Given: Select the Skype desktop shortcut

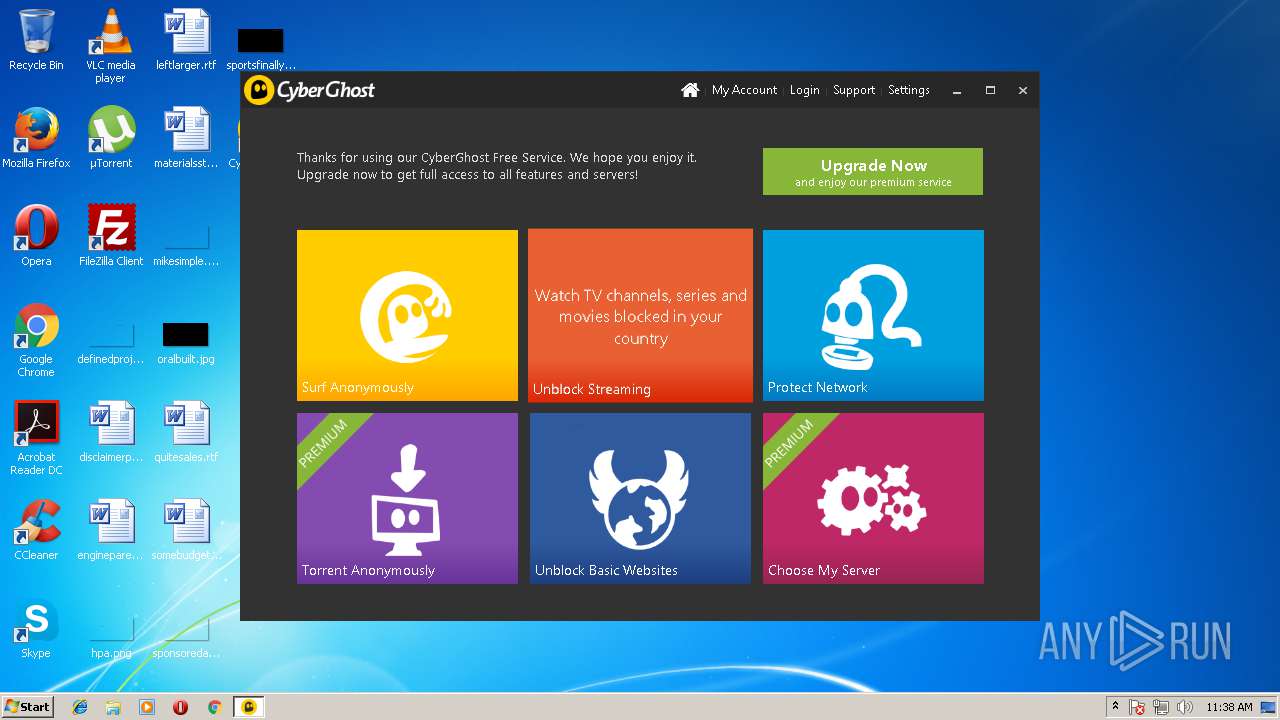Looking at the screenshot, I should pos(36,628).
